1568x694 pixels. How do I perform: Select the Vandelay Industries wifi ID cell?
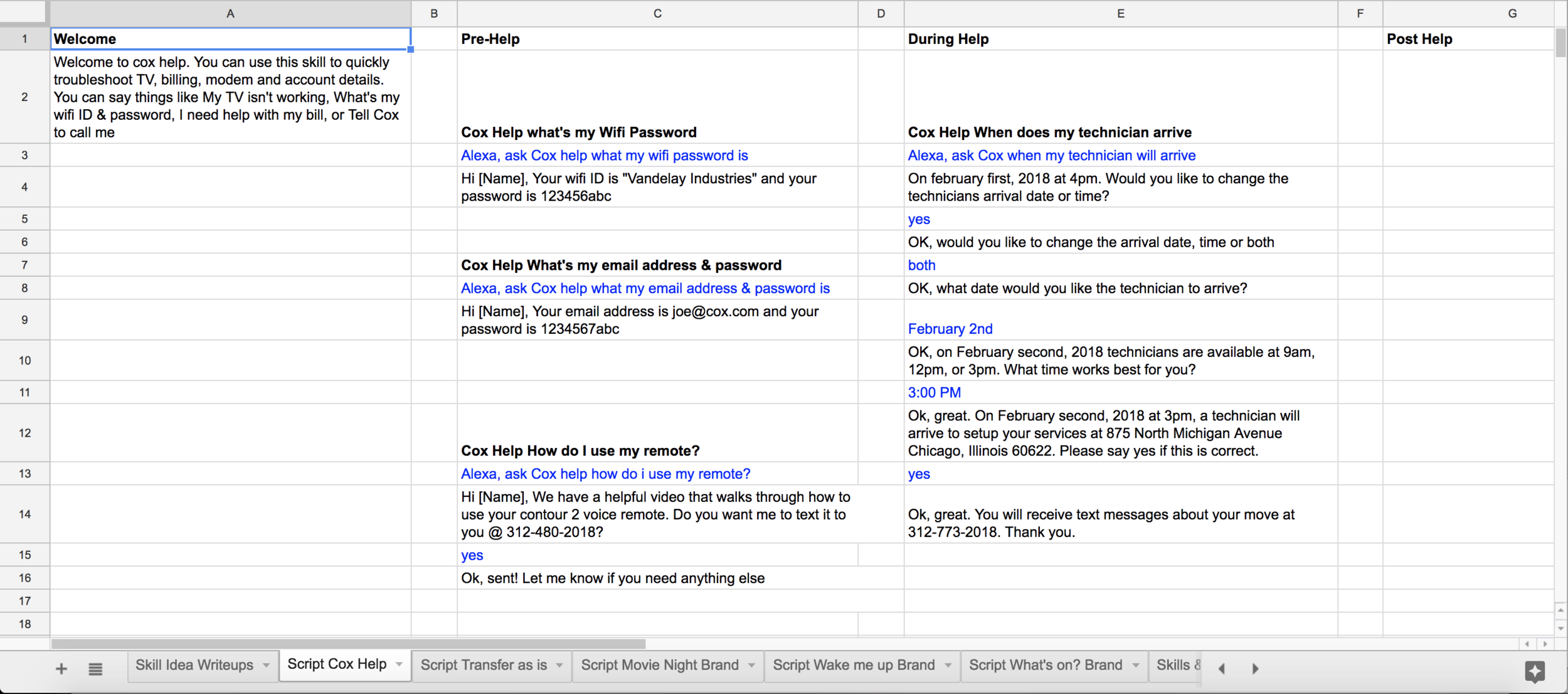click(657, 187)
